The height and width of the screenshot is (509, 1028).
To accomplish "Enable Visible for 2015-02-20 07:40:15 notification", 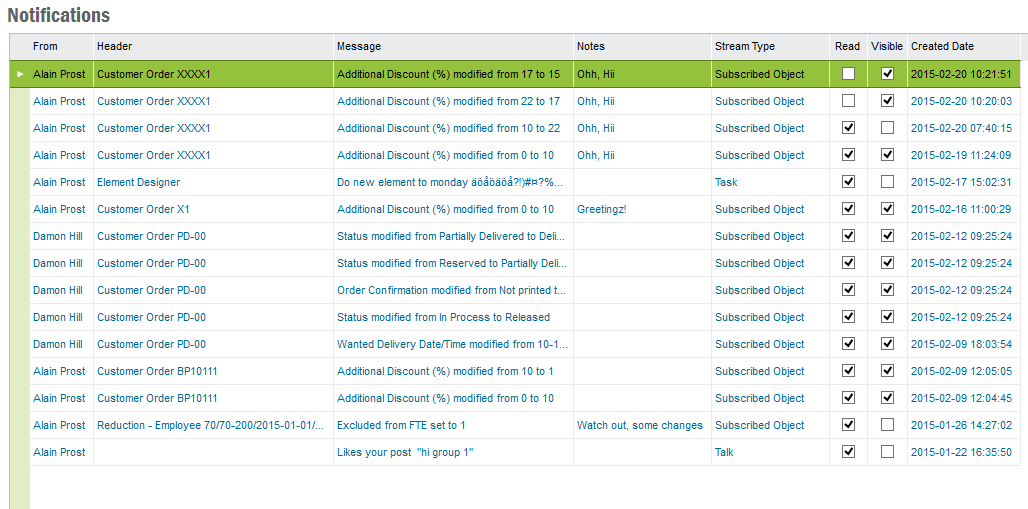I will (887, 128).
